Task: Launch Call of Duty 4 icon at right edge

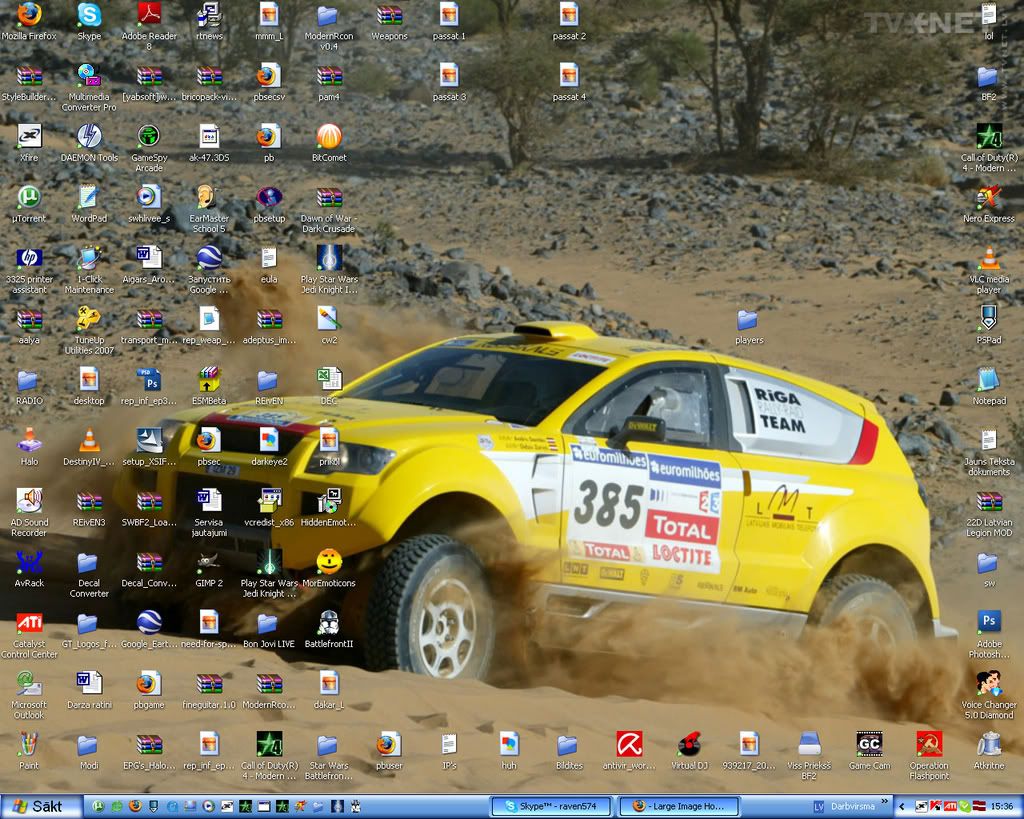Action: coord(989,148)
